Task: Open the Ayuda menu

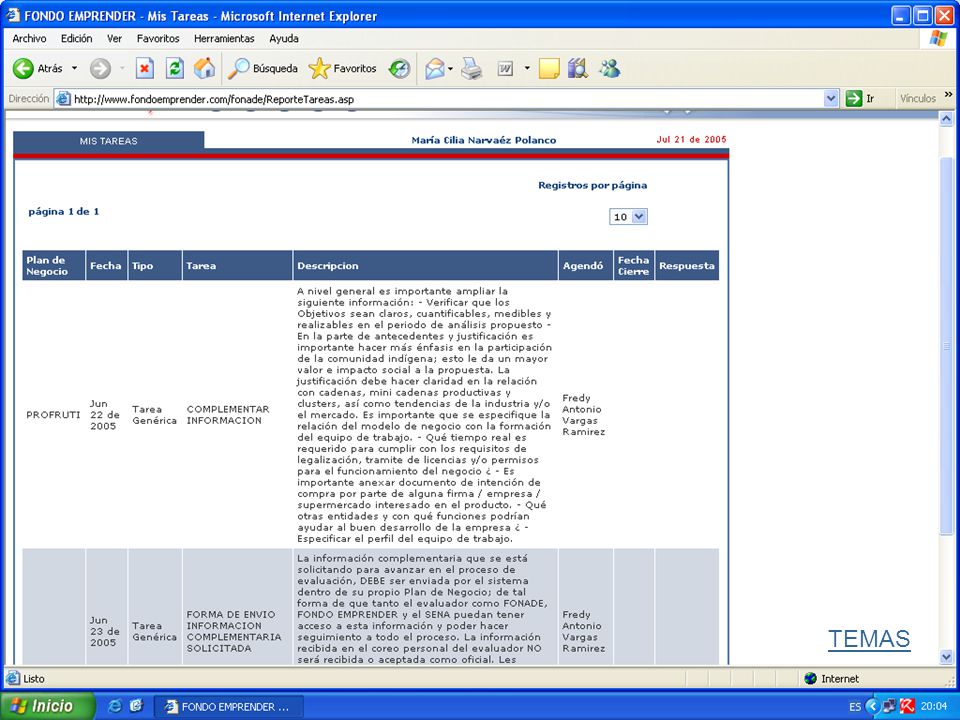Action: [x=284, y=39]
